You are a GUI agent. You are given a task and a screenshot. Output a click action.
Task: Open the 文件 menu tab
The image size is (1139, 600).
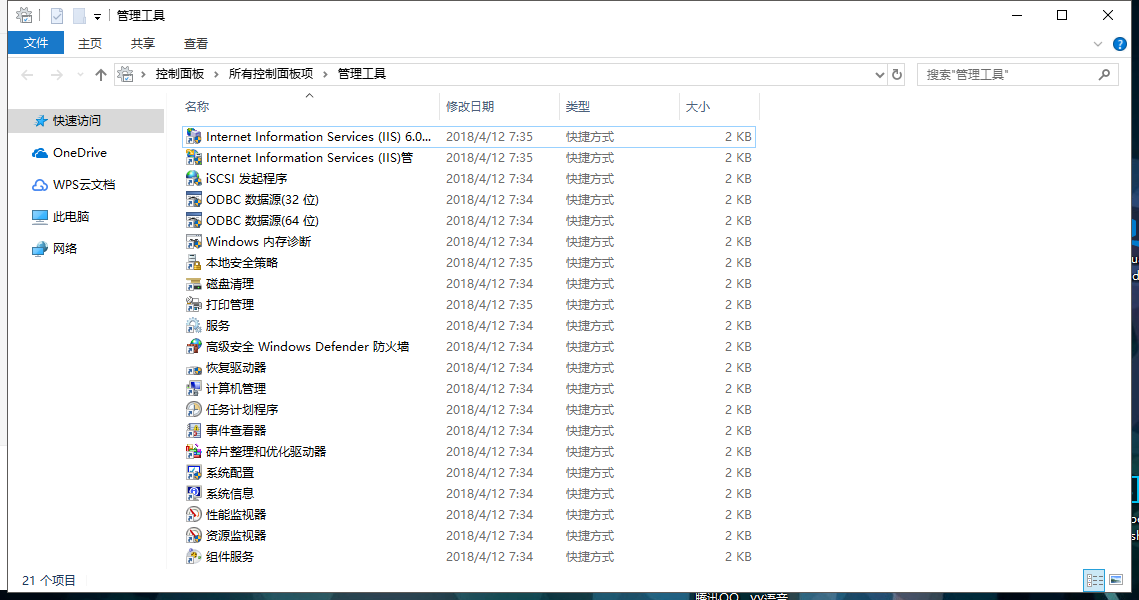(x=36, y=43)
